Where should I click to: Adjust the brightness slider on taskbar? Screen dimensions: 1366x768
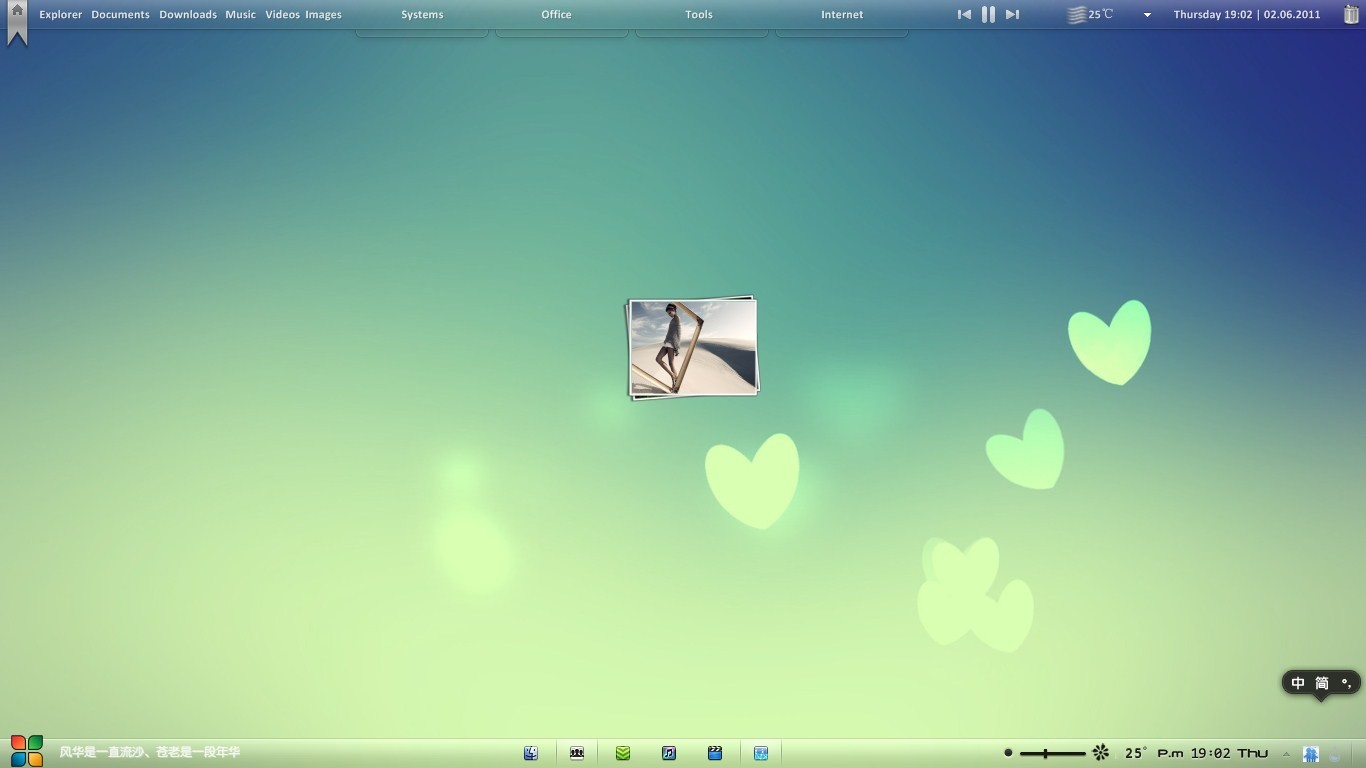(1052, 753)
